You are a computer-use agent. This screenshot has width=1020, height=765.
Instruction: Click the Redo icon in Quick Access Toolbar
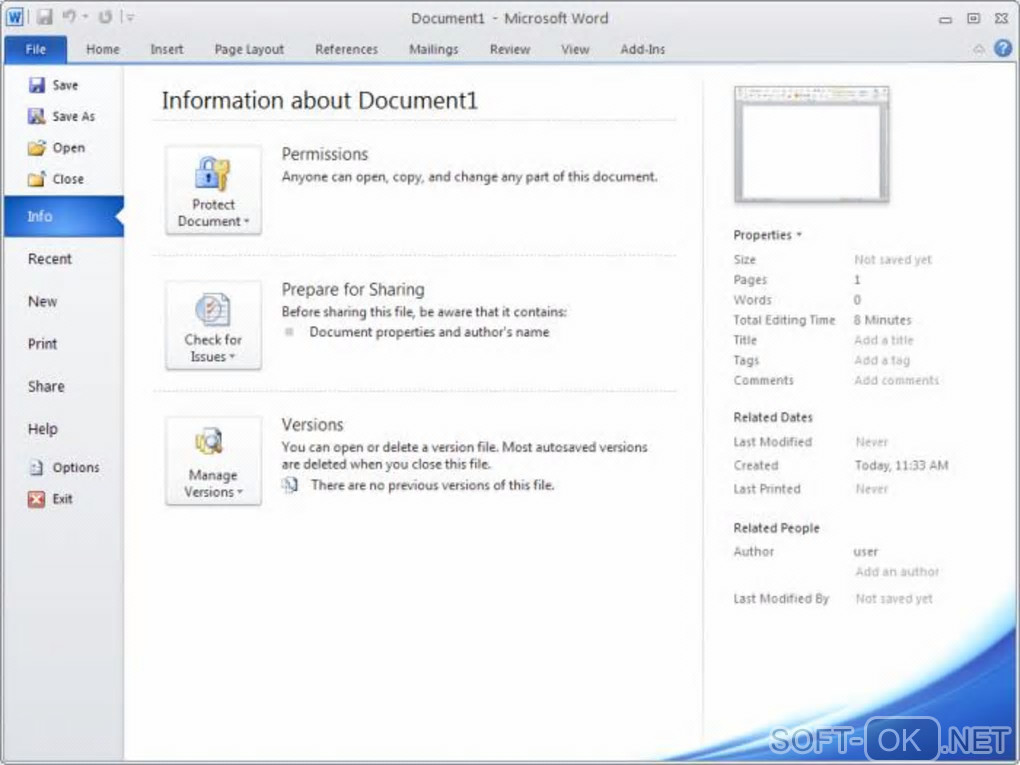[x=105, y=17]
